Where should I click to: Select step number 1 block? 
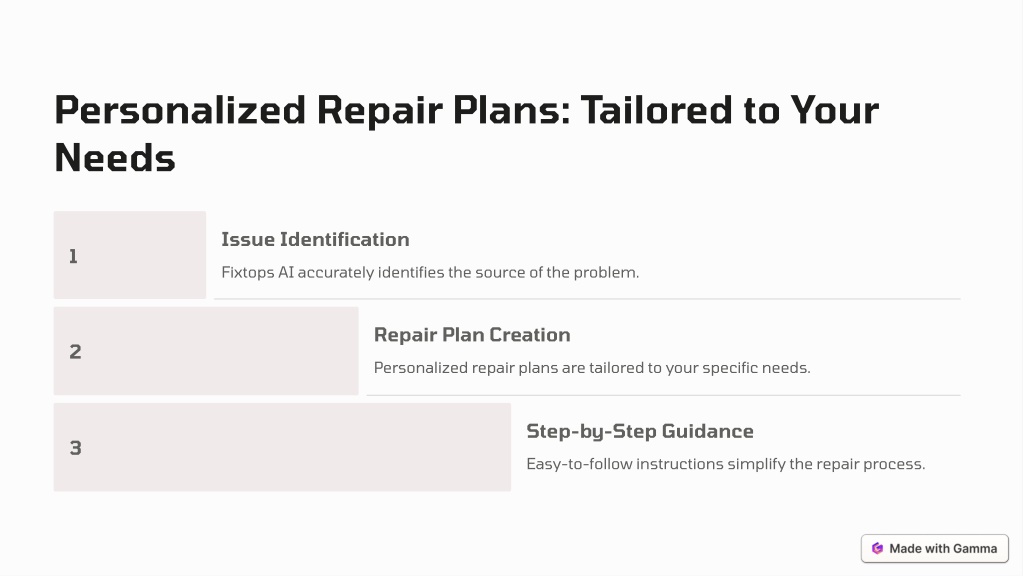tap(130, 255)
